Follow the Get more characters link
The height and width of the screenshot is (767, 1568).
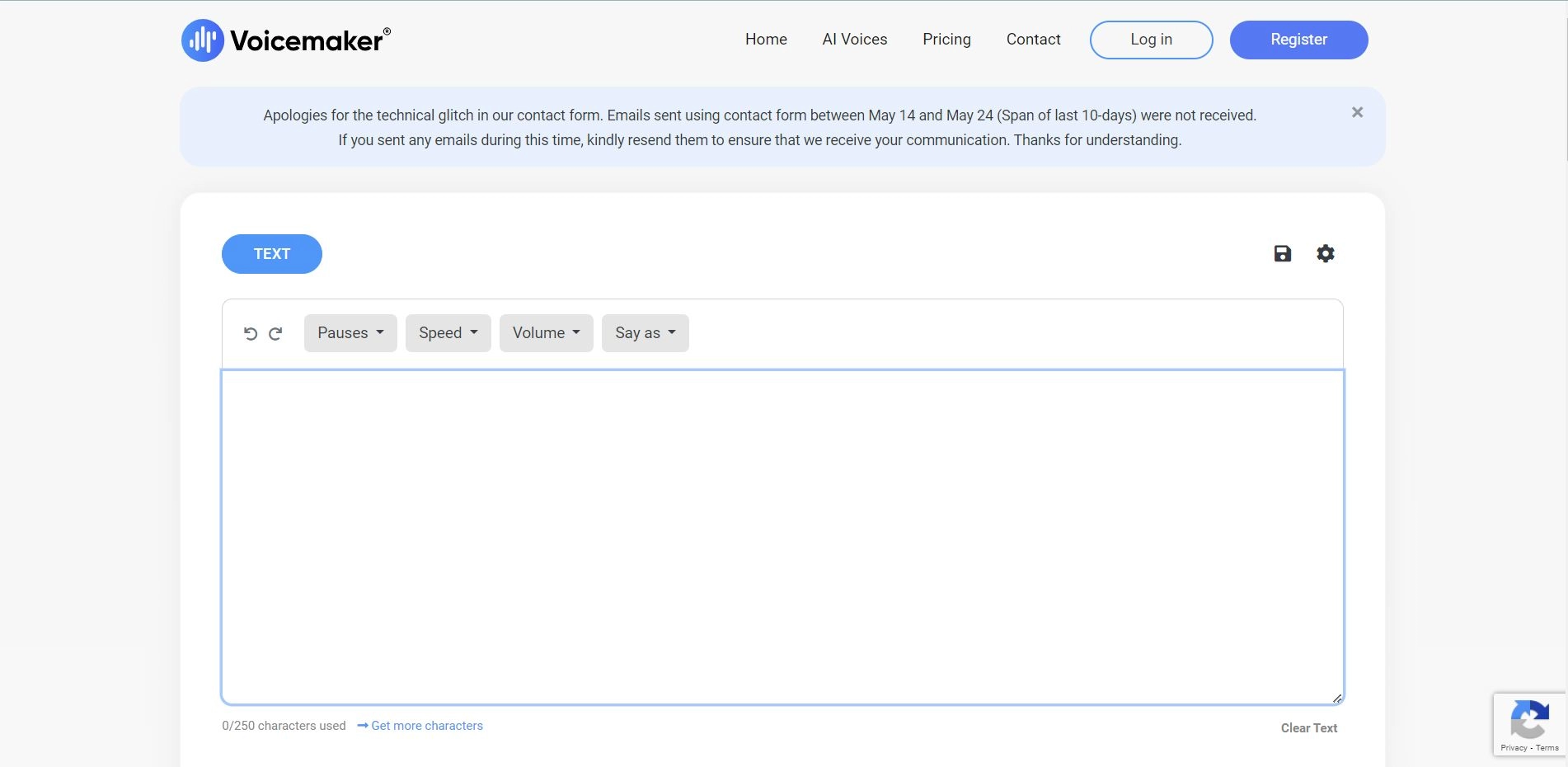click(x=426, y=726)
